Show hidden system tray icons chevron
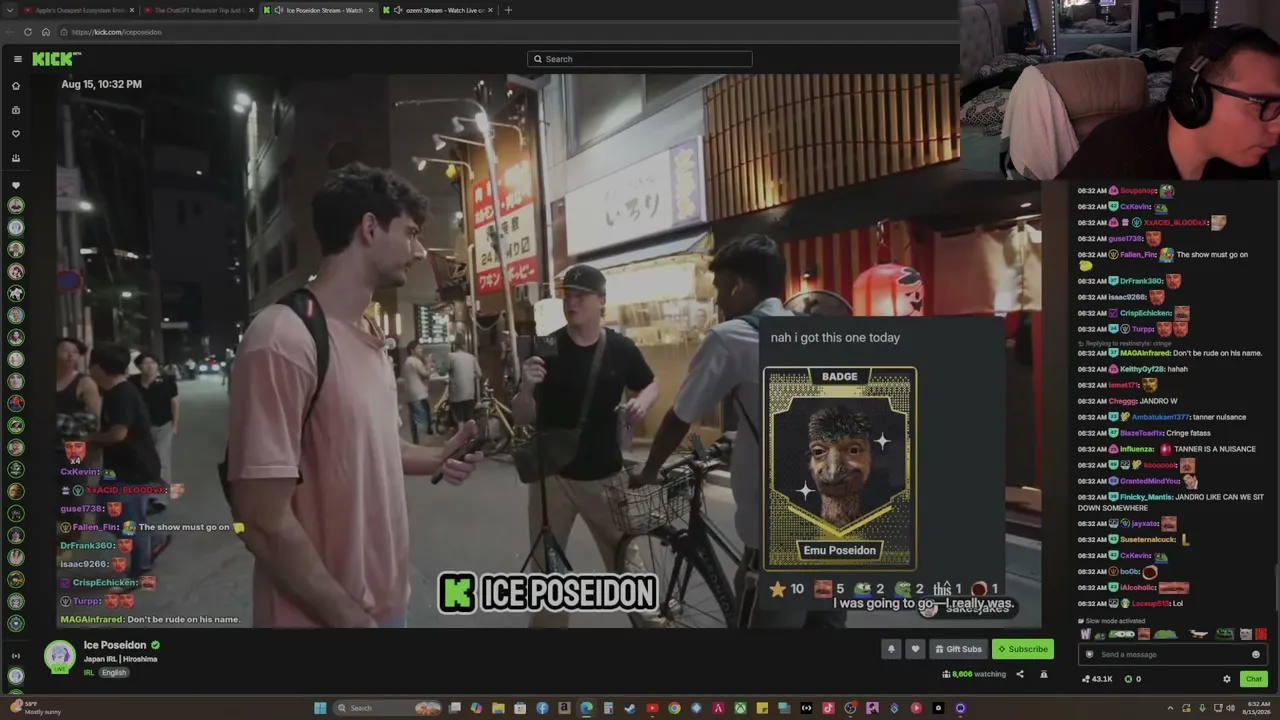 coord(1171,708)
